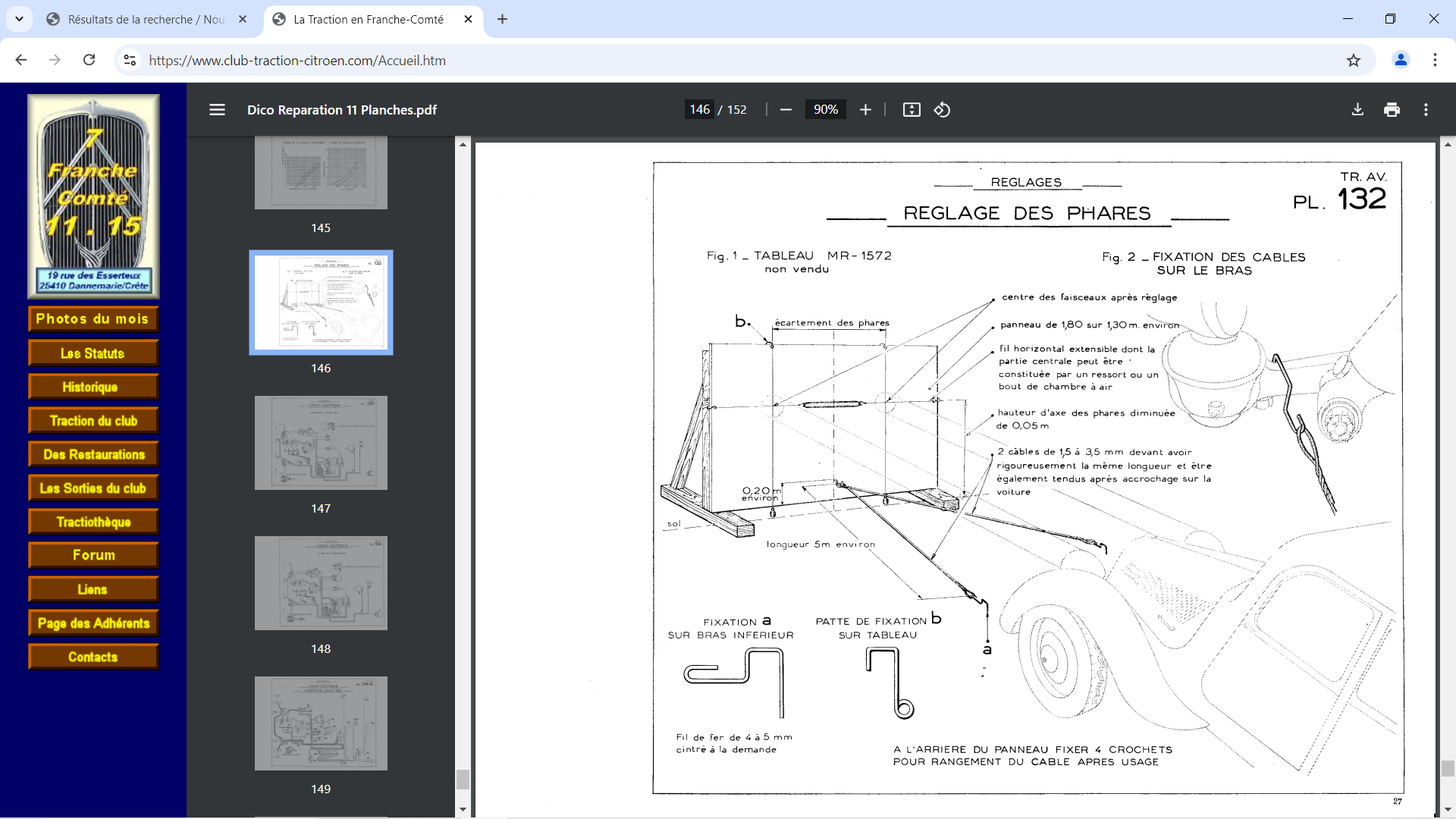Open a new browser tab
Screen dimensions: 1456x819
502,20
